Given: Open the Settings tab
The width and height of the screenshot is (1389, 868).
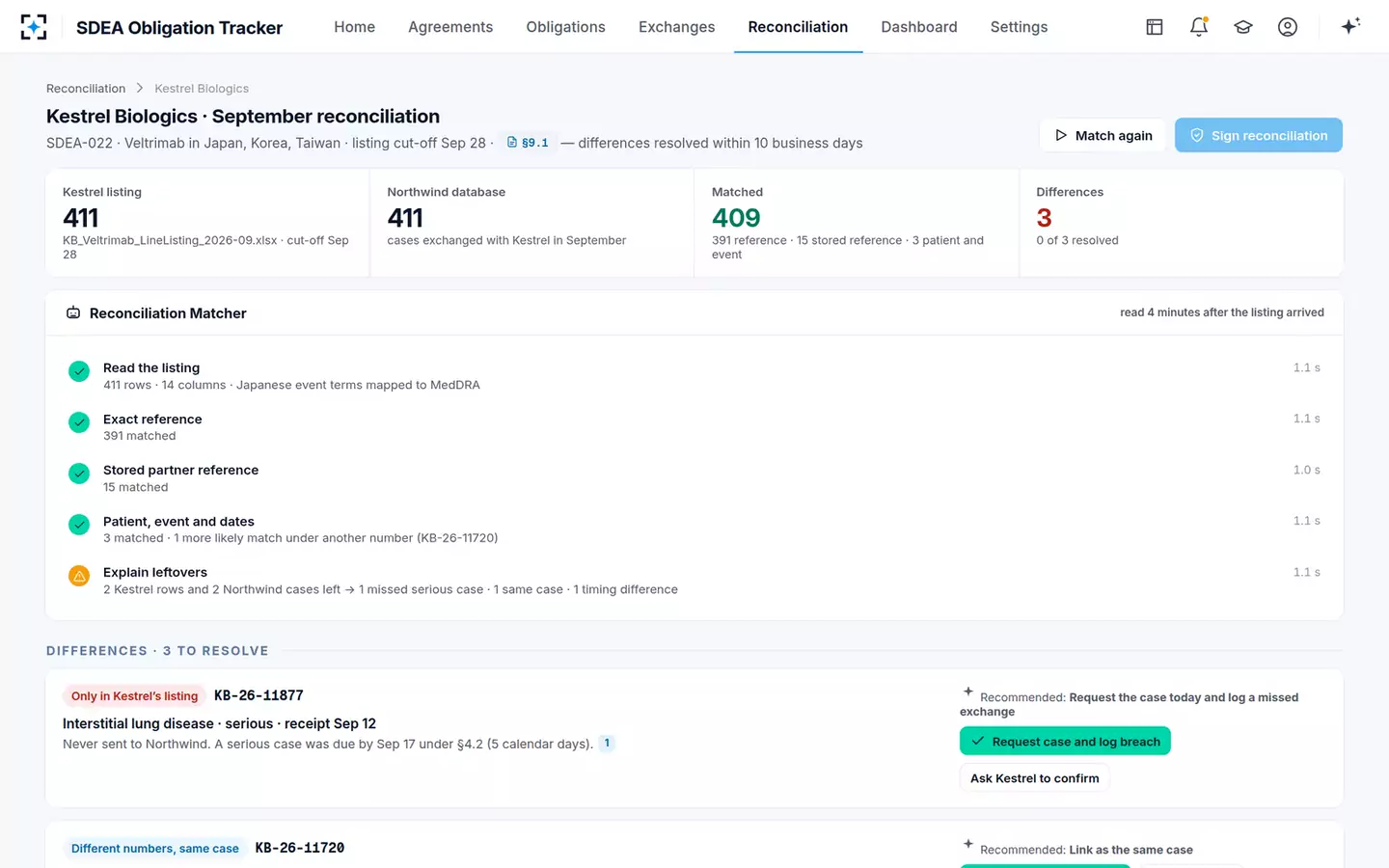Looking at the screenshot, I should [x=1019, y=27].
